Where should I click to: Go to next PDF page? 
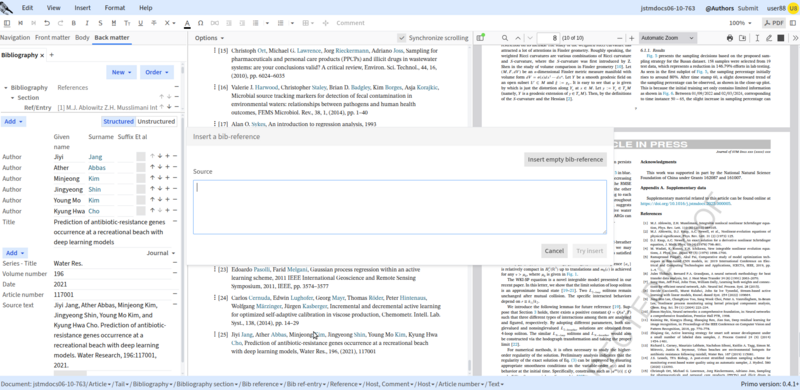click(530, 38)
